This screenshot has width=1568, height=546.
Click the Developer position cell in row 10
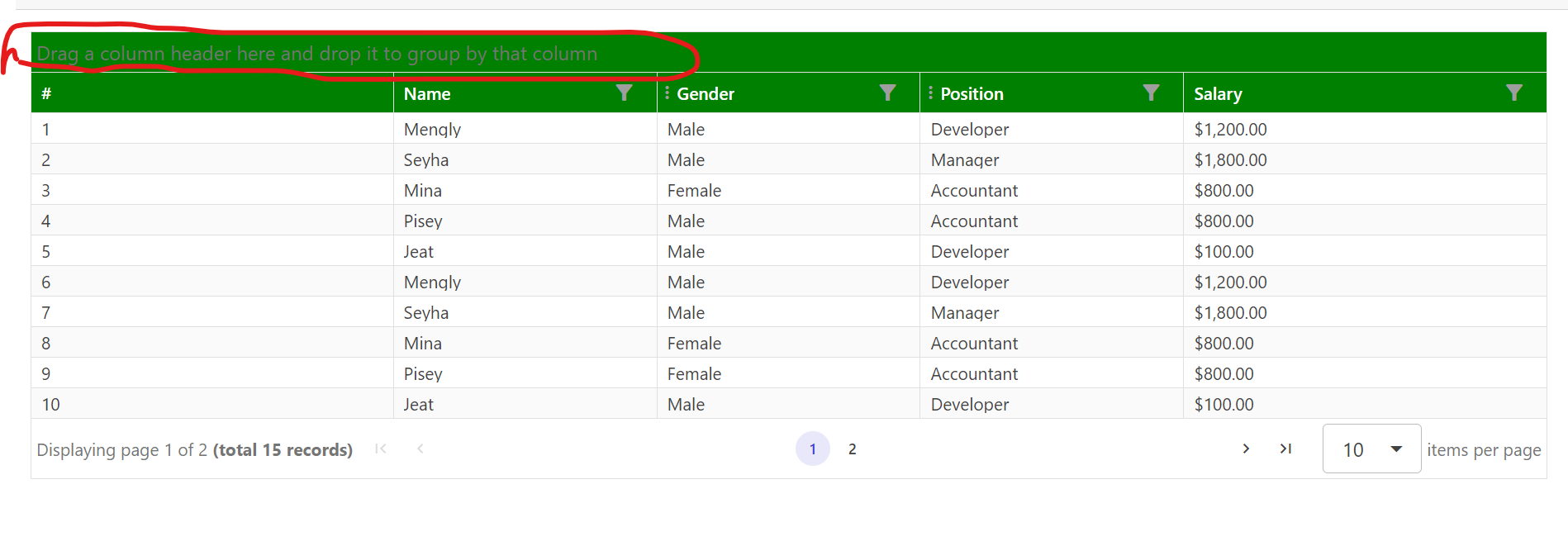(x=1052, y=404)
